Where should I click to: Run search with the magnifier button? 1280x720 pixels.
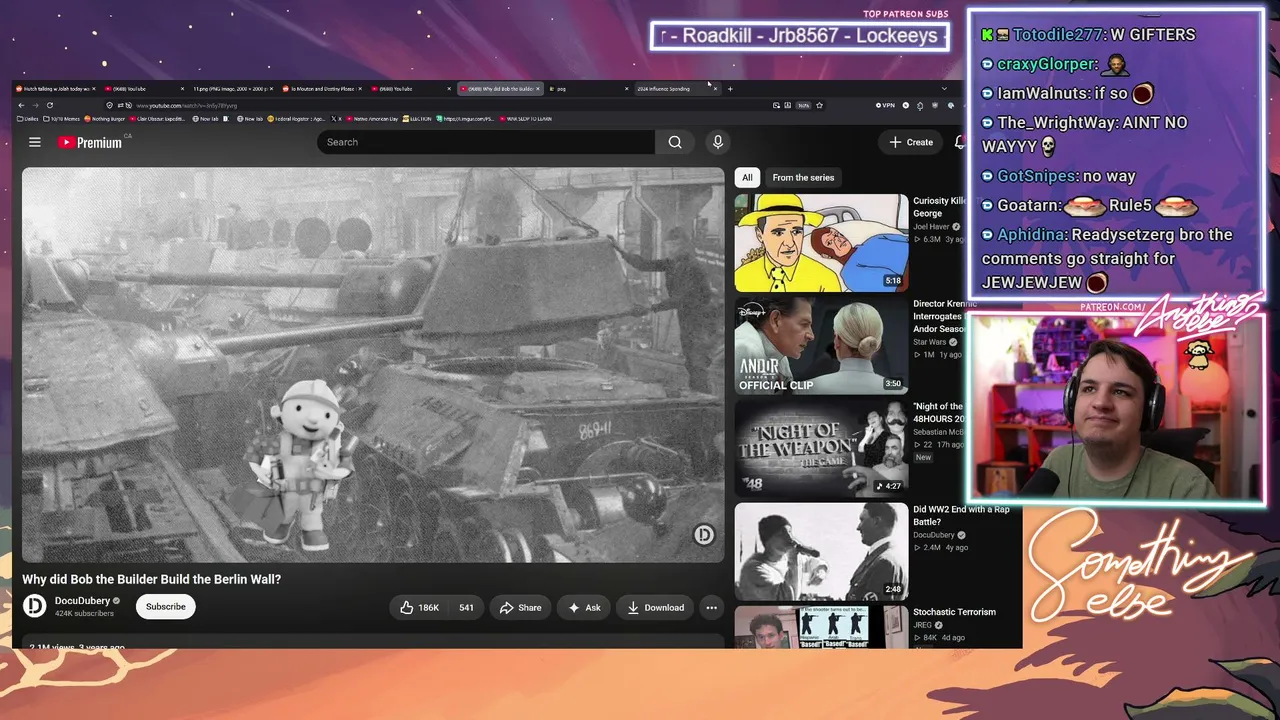675,142
